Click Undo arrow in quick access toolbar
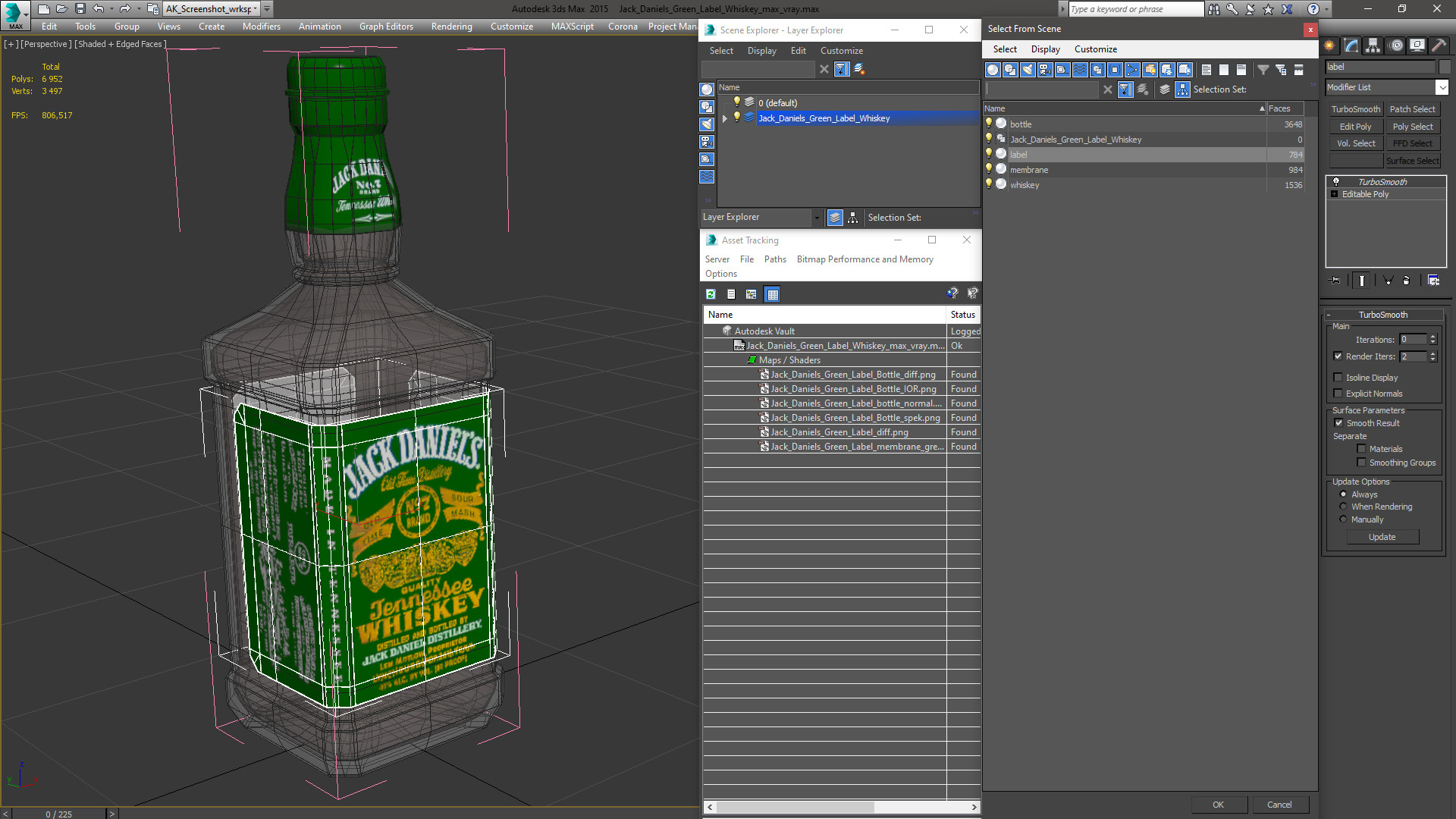 point(98,9)
